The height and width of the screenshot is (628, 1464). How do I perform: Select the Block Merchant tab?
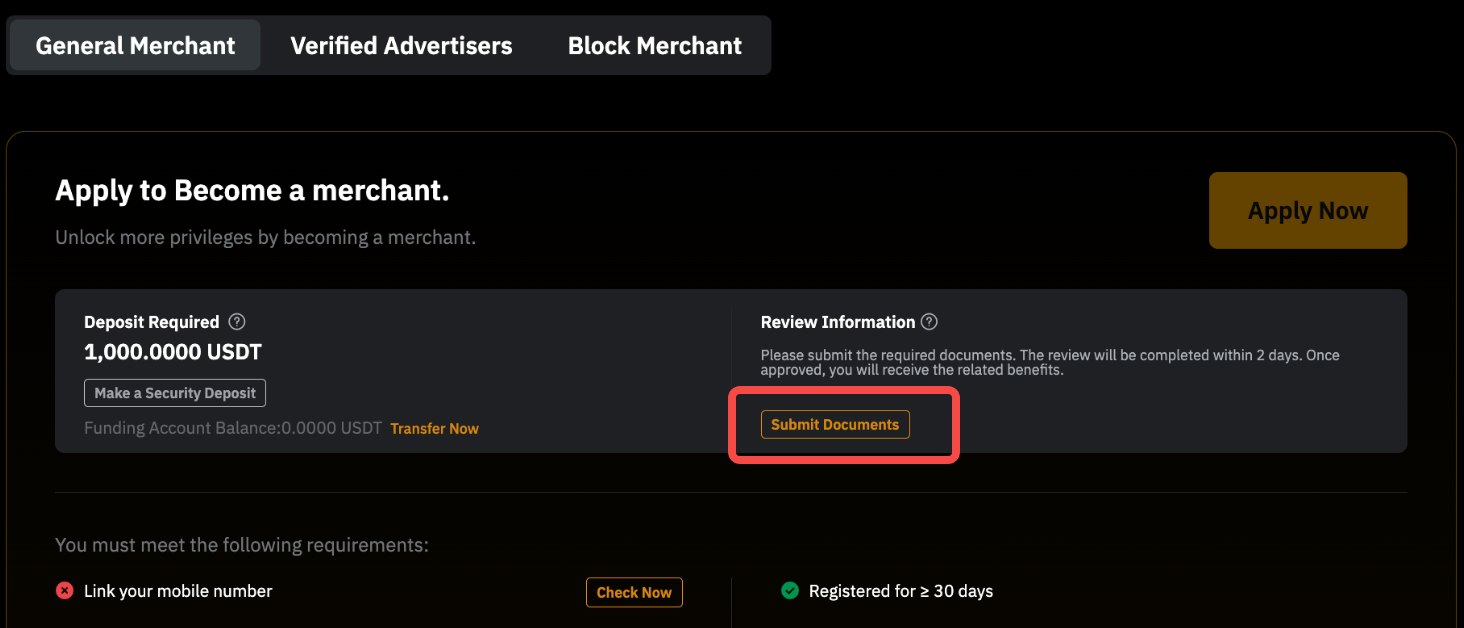(x=654, y=46)
